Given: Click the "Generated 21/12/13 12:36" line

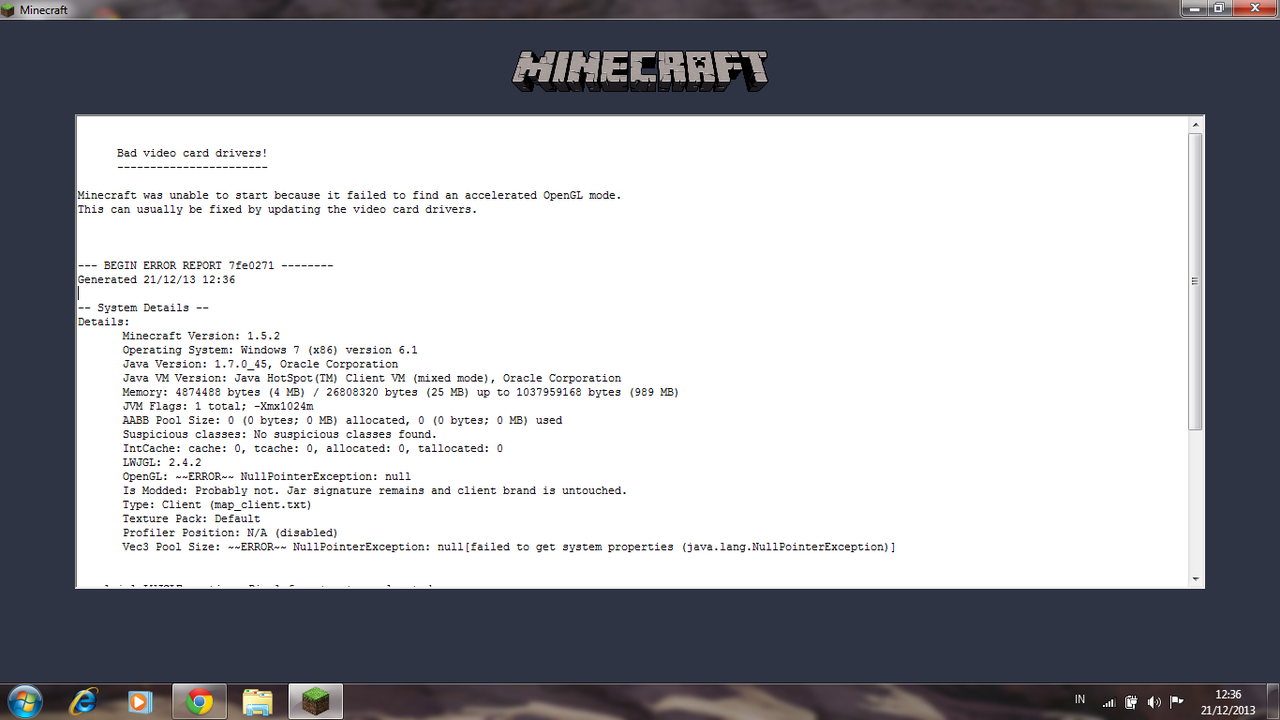Looking at the screenshot, I should coord(156,280).
